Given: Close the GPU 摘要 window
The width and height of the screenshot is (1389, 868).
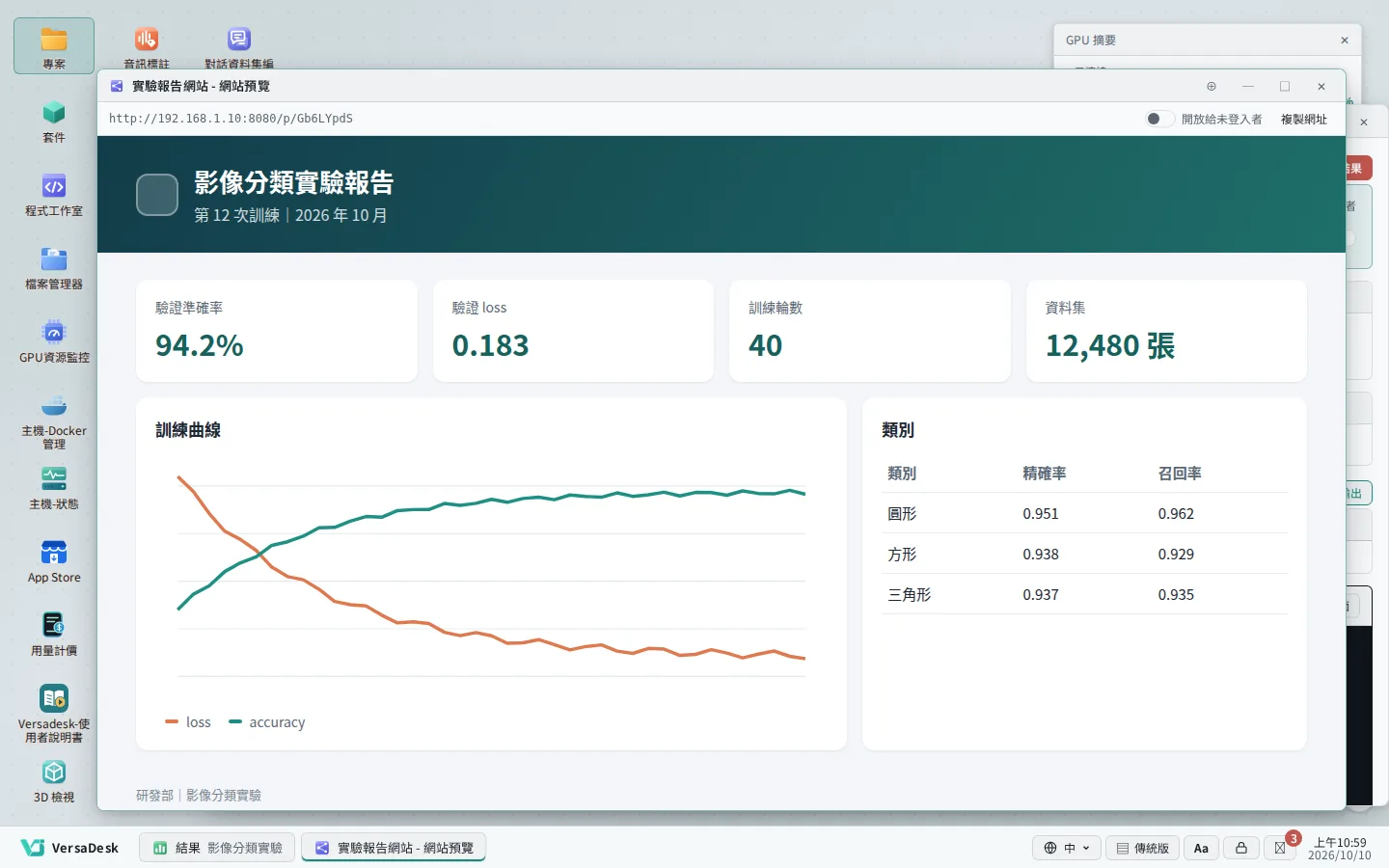Looking at the screenshot, I should point(1345,40).
